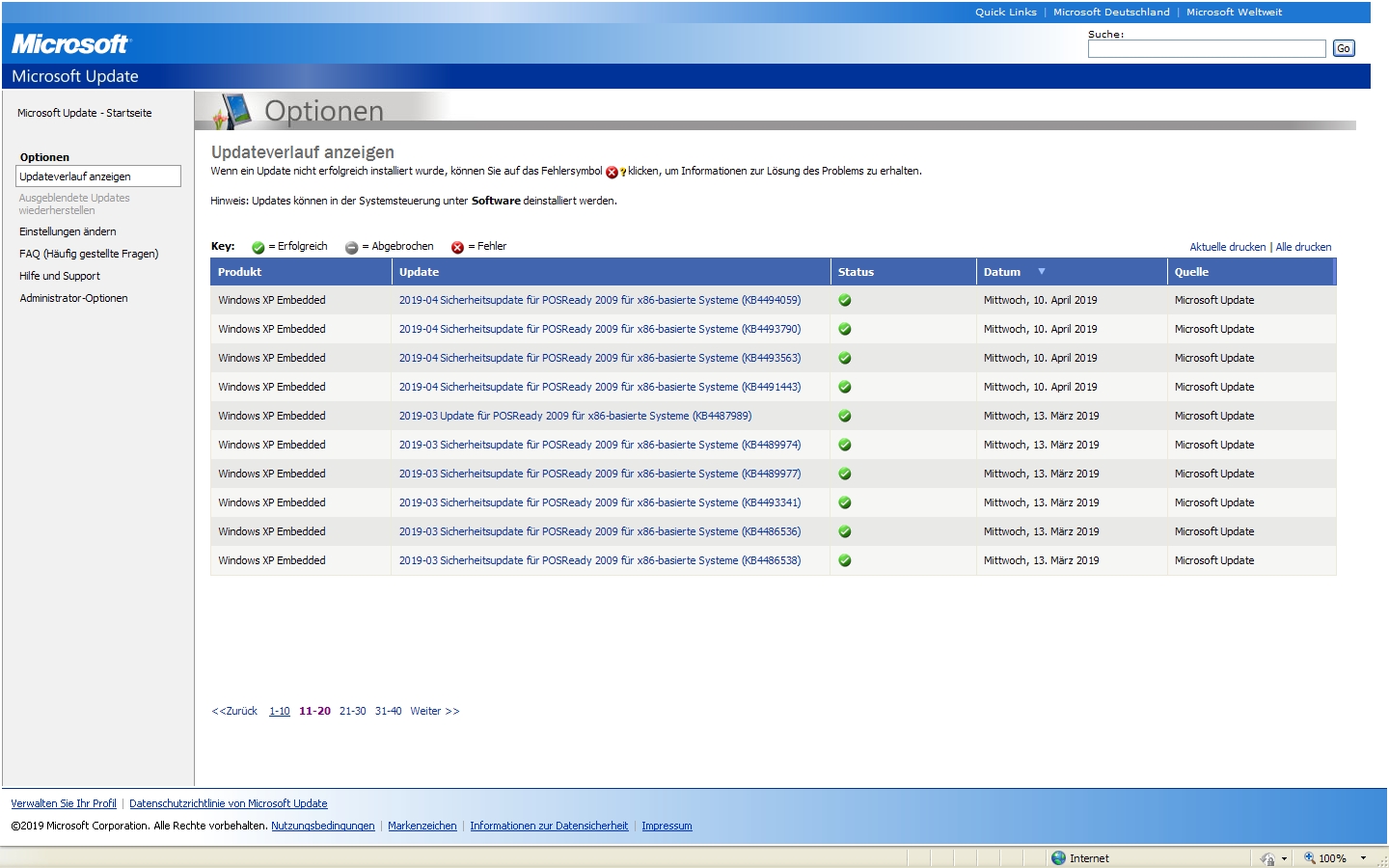Open Quick Links
The width and height of the screenshot is (1389, 868).
coord(1006,13)
